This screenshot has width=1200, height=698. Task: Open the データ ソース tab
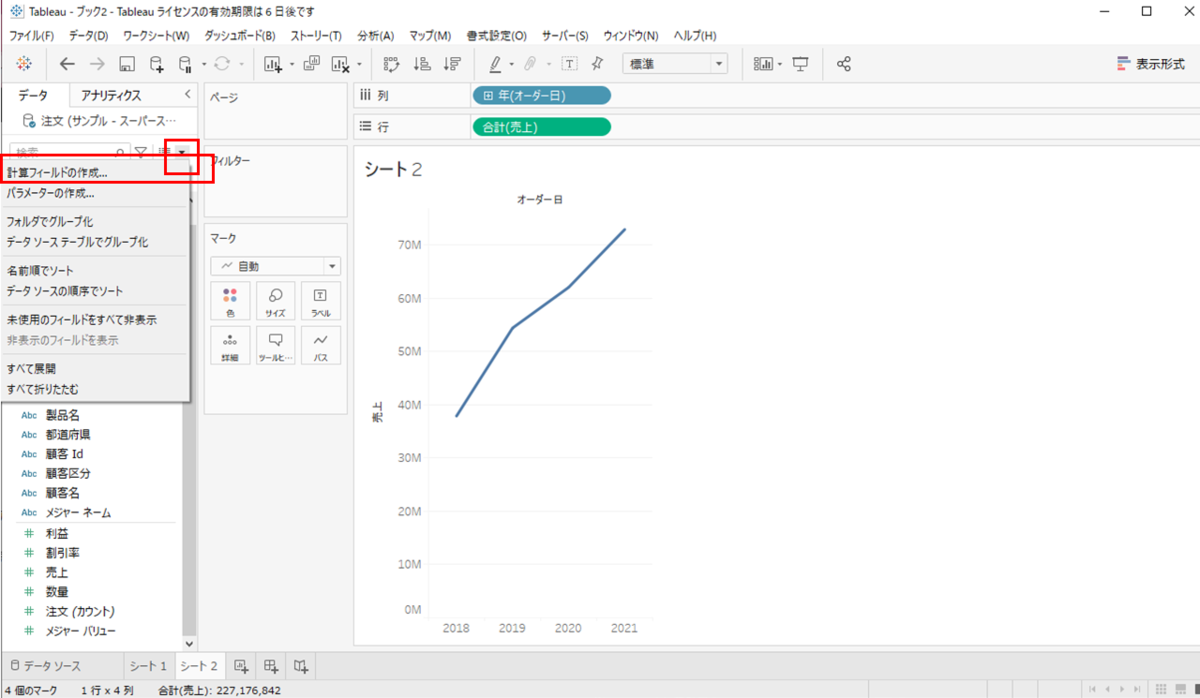click(60, 665)
